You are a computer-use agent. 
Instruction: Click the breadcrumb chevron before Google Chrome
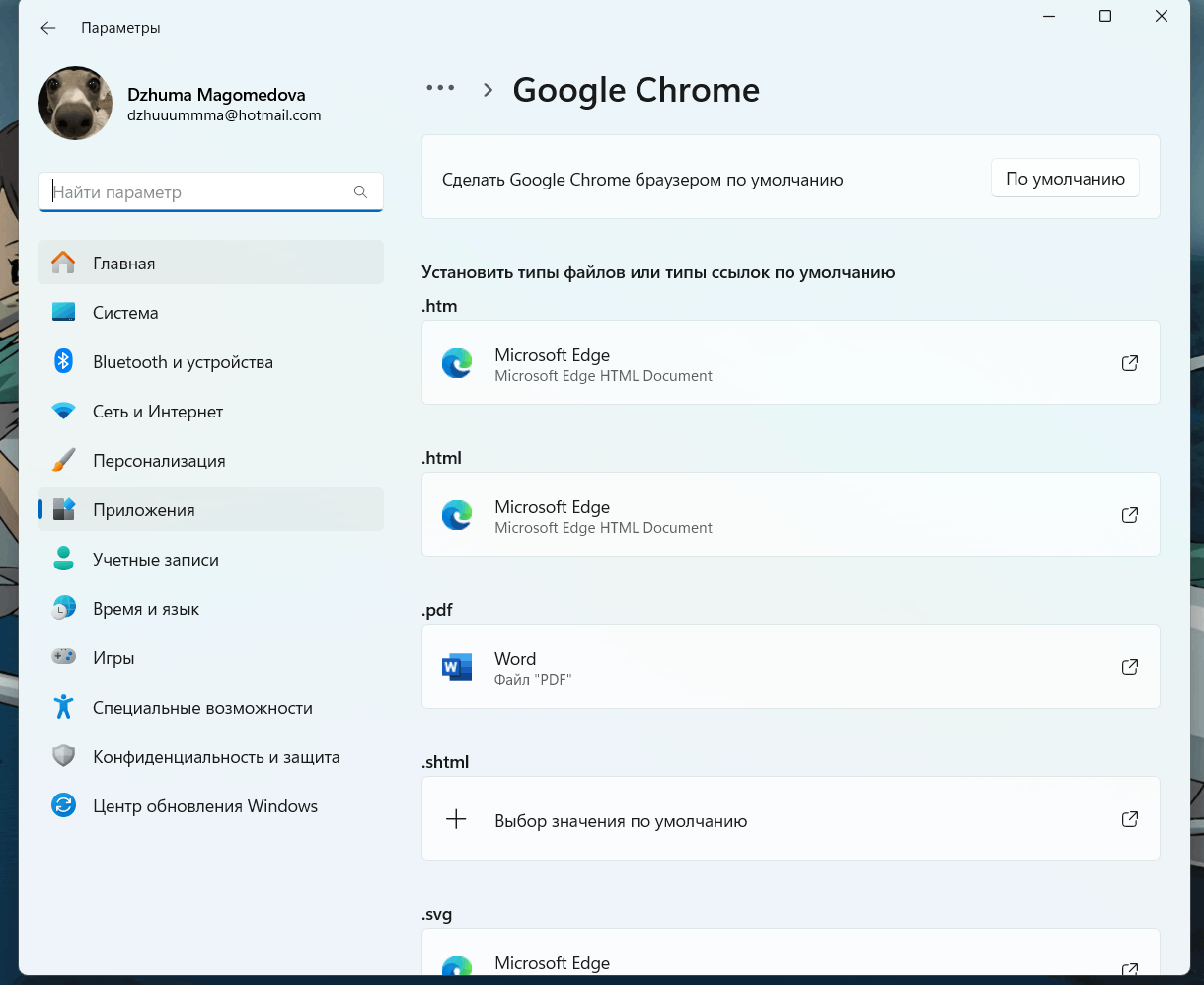(x=488, y=90)
